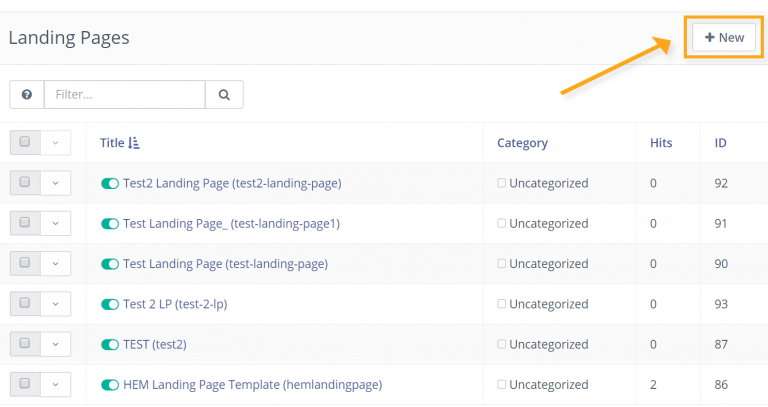
Task: Sort by the Title column header
Action: point(112,143)
